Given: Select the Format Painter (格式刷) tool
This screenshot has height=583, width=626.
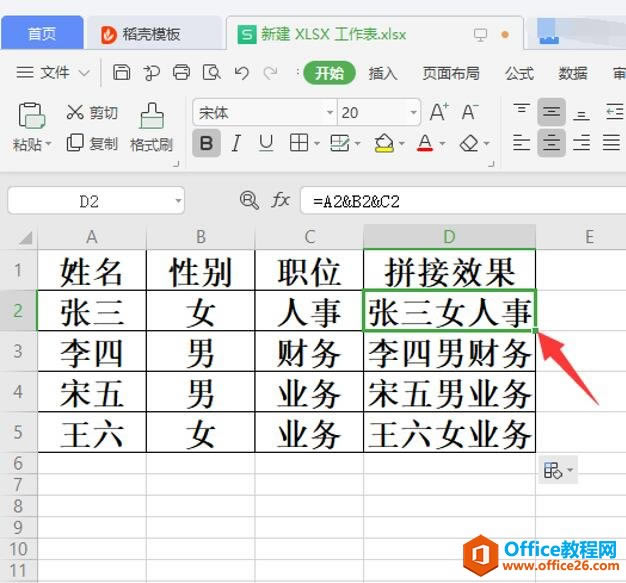Looking at the screenshot, I should pos(152,128).
